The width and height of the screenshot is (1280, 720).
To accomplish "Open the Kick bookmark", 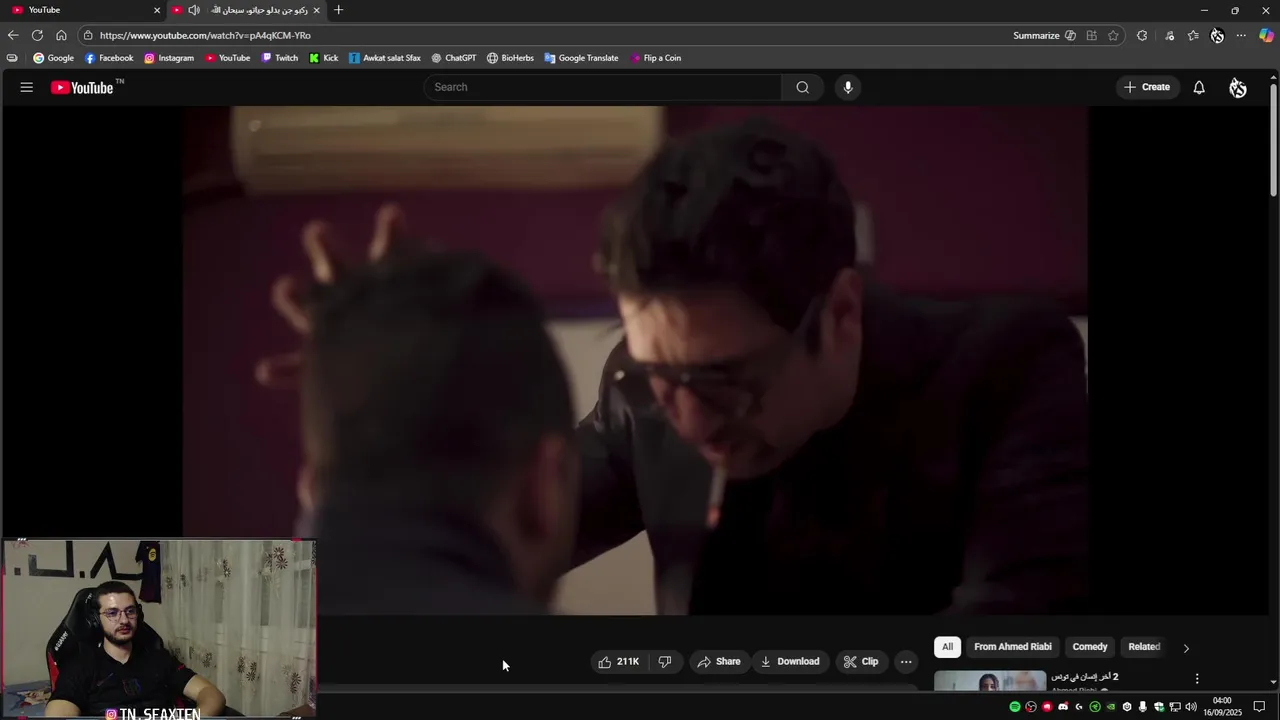I will pyautogui.click(x=324, y=58).
